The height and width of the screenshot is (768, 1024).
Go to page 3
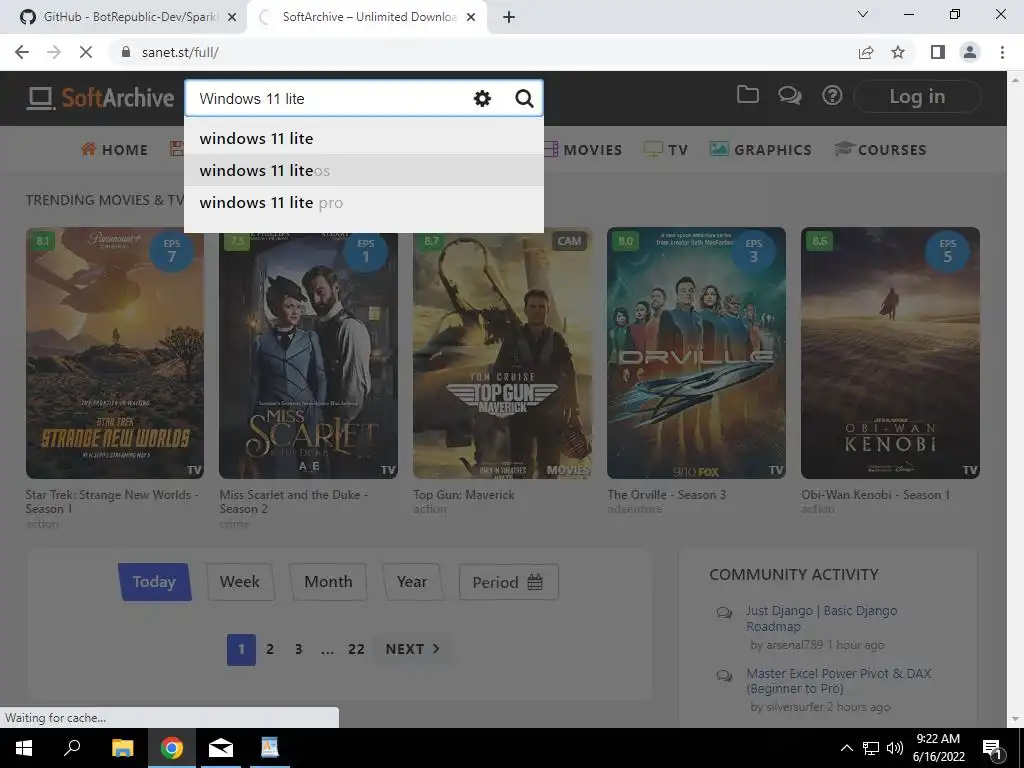pos(298,649)
